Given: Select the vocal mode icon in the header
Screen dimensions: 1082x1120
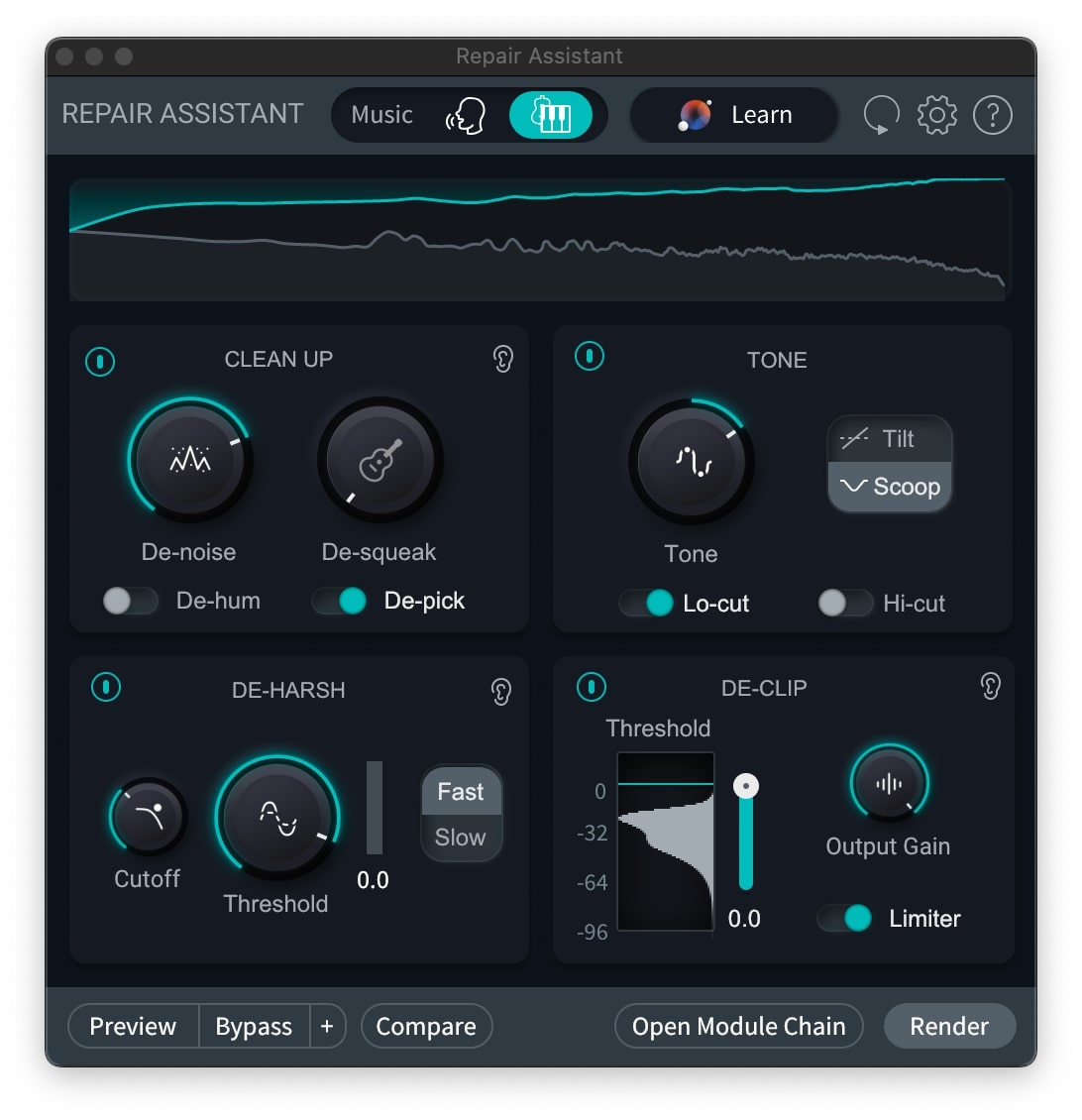Looking at the screenshot, I should [x=466, y=115].
